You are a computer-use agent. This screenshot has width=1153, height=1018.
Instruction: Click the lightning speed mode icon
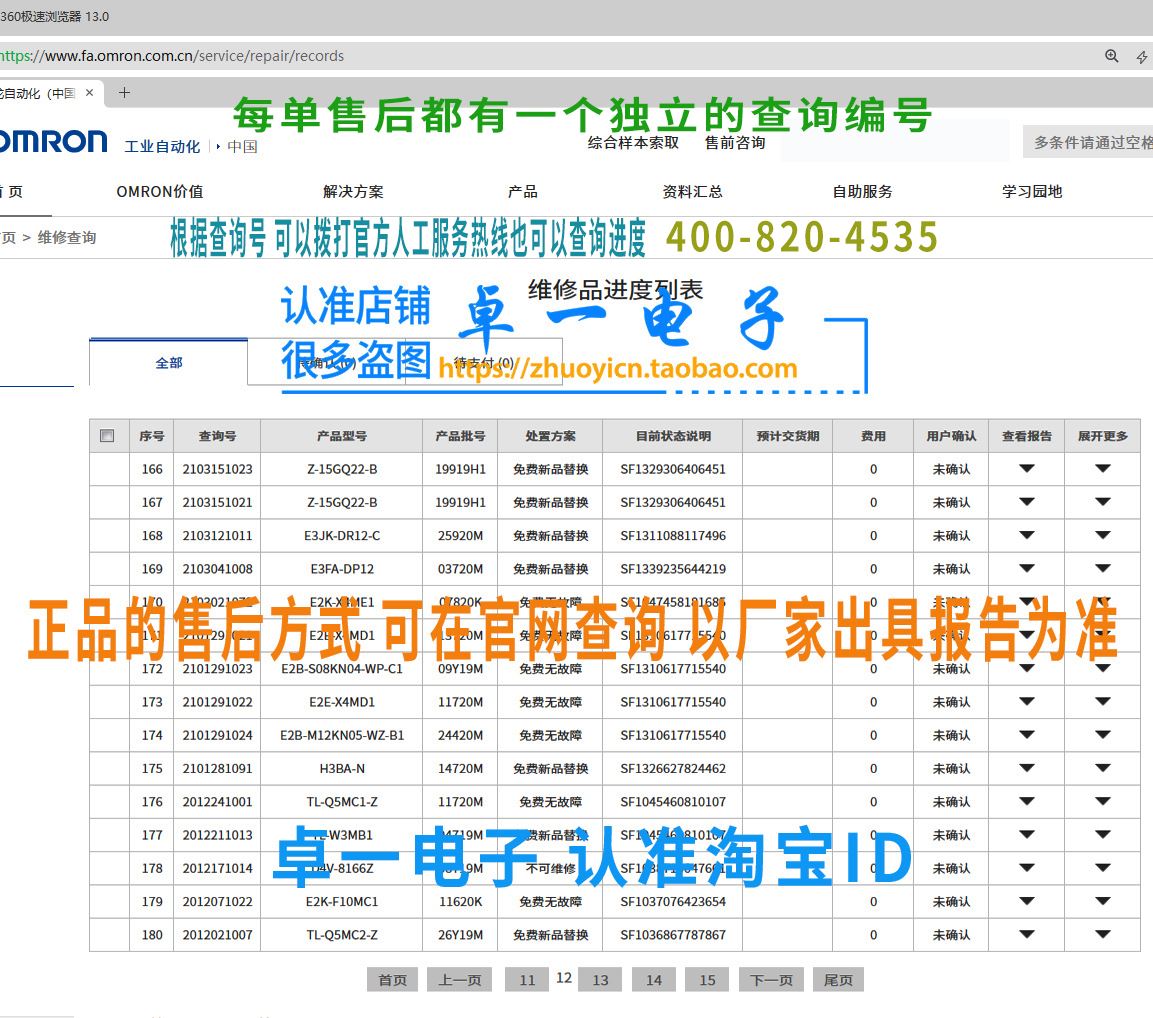[1142, 57]
